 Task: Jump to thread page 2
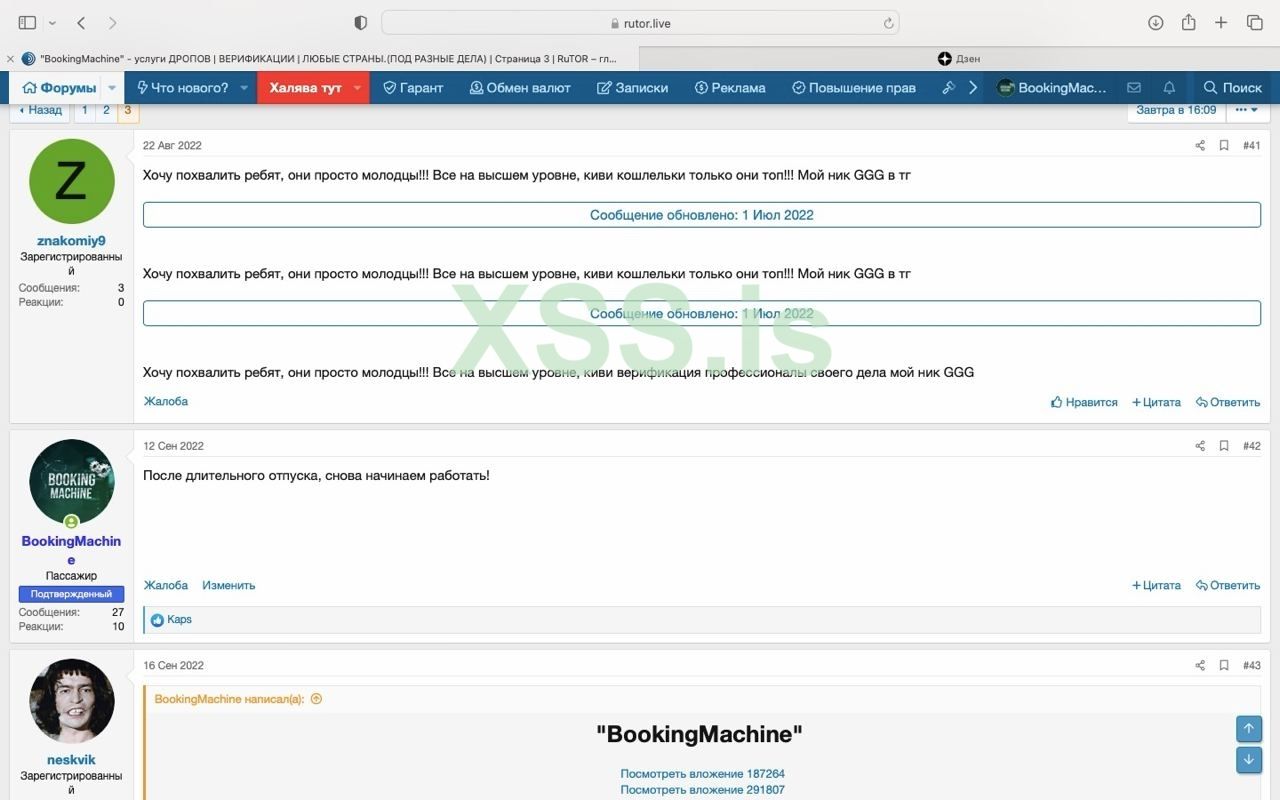106,110
